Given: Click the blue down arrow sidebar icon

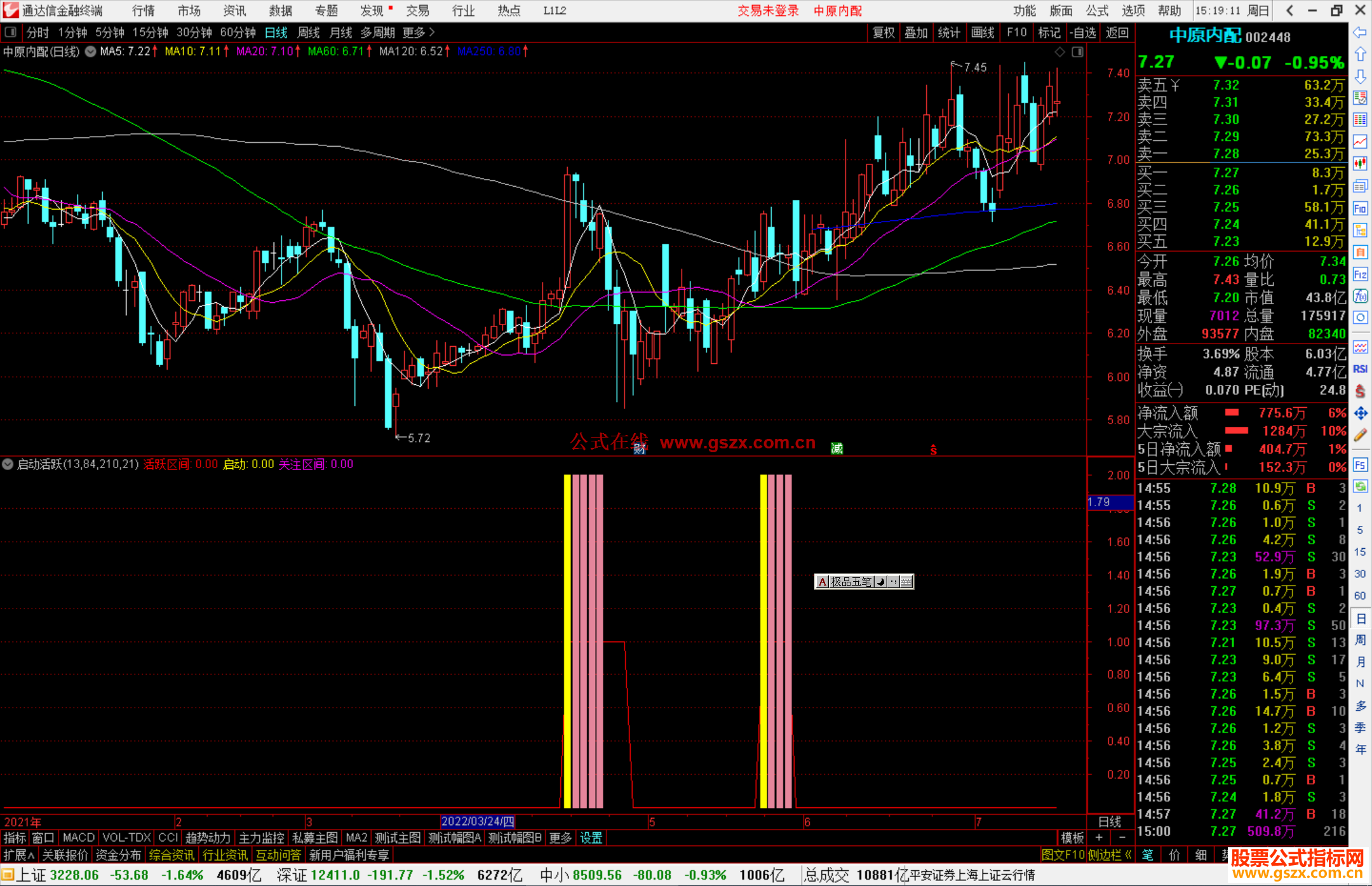Looking at the screenshot, I should pyautogui.click(x=1360, y=76).
